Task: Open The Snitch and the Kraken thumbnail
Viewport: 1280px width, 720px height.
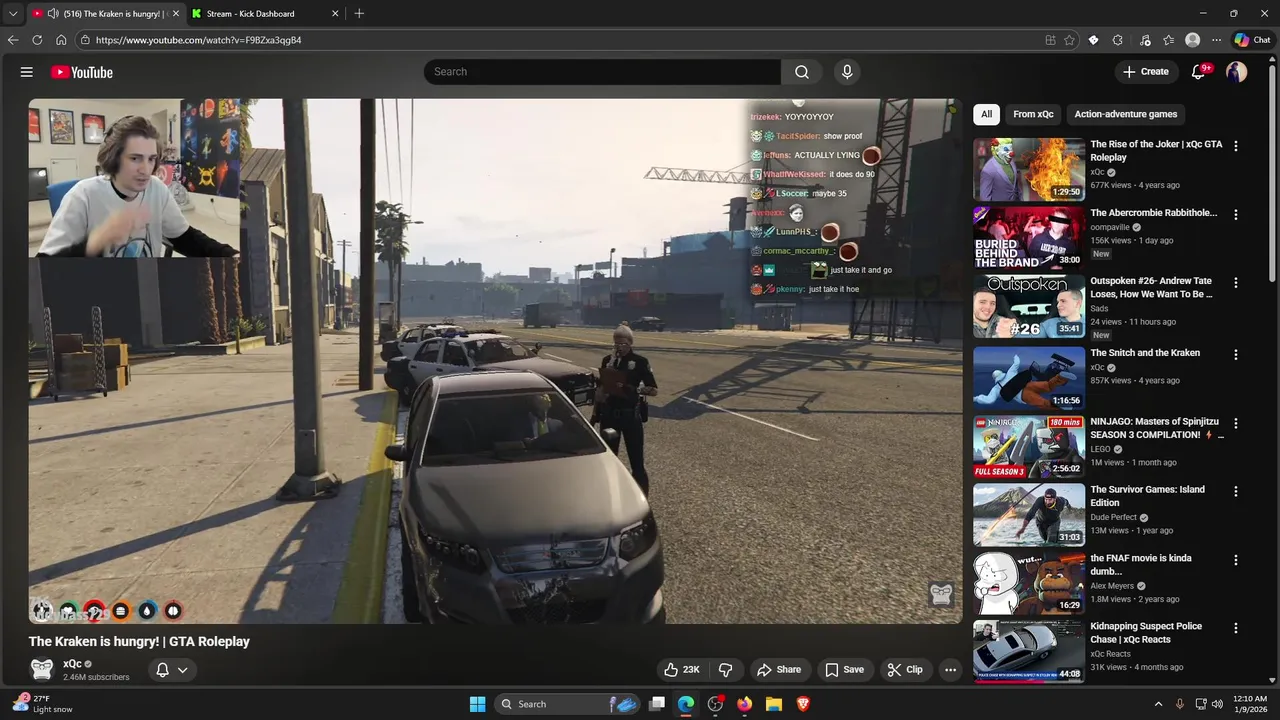Action: coord(1029,377)
